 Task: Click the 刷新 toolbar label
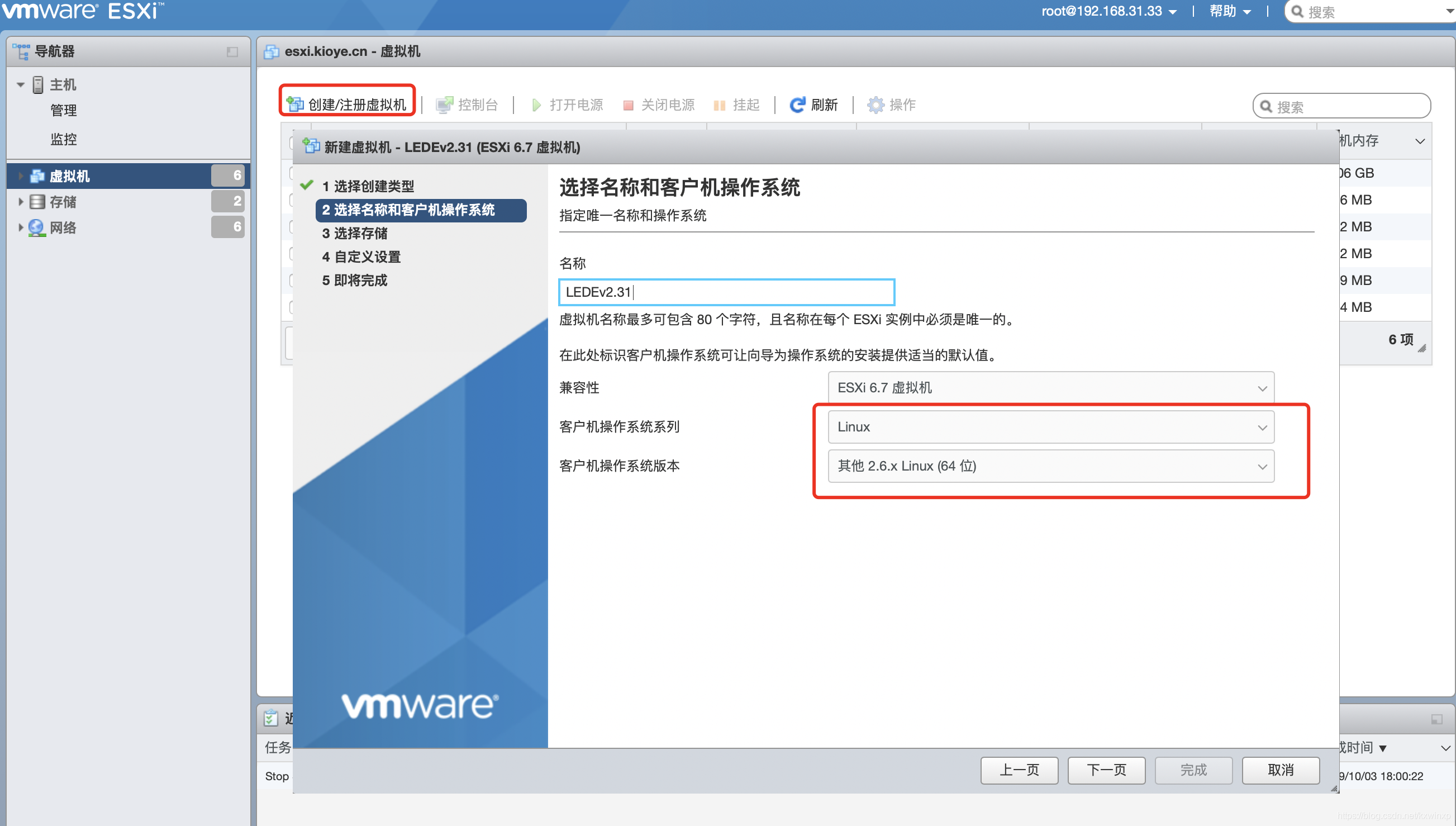(x=825, y=105)
